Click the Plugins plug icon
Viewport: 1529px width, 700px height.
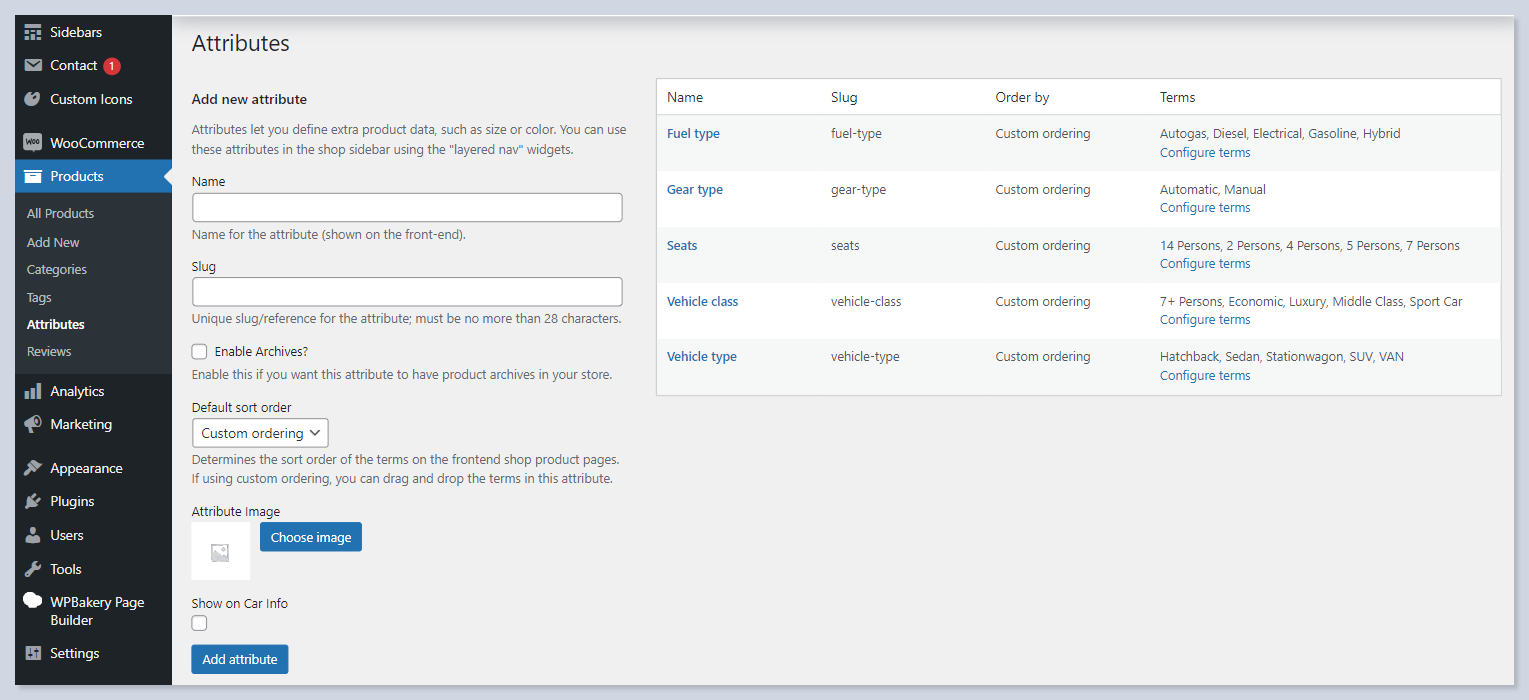33,501
